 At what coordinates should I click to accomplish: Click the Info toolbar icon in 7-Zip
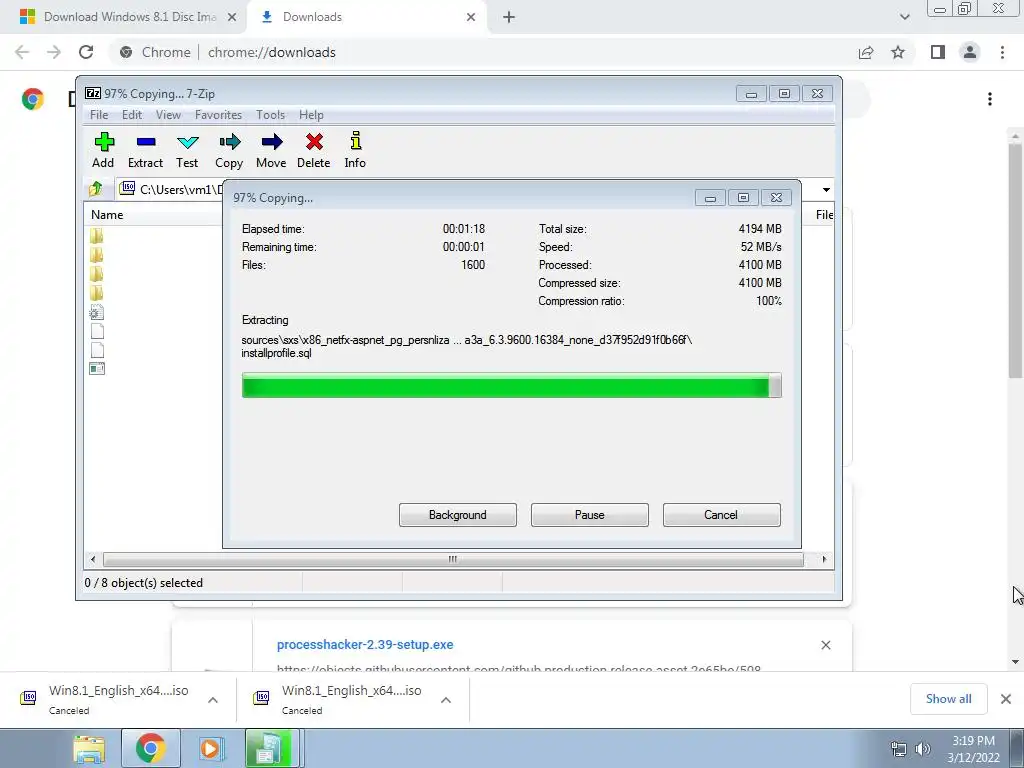[x=355, y=150]
